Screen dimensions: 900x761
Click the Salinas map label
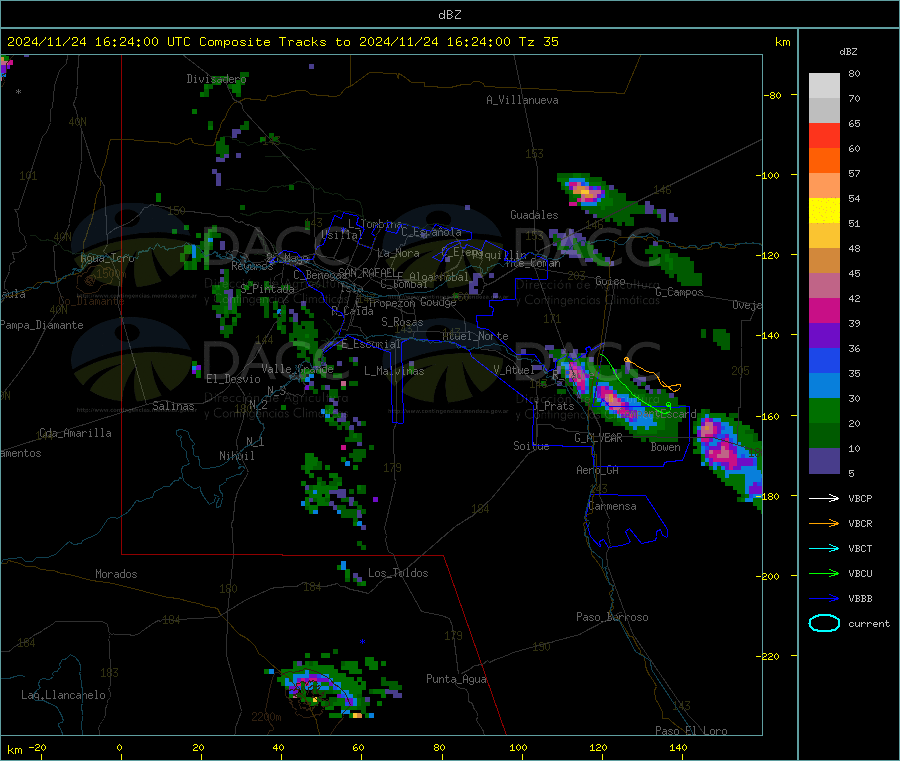point(173,406)
